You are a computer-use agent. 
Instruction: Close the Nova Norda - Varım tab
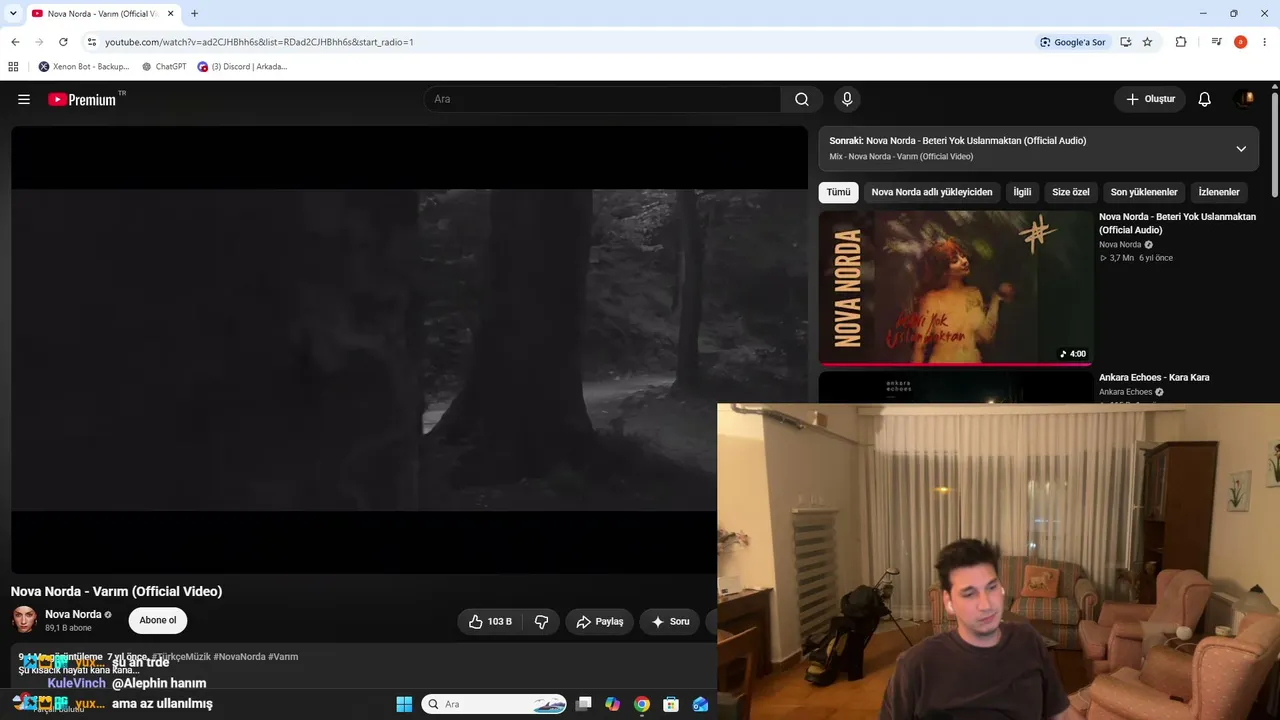[x=171, y=14]
